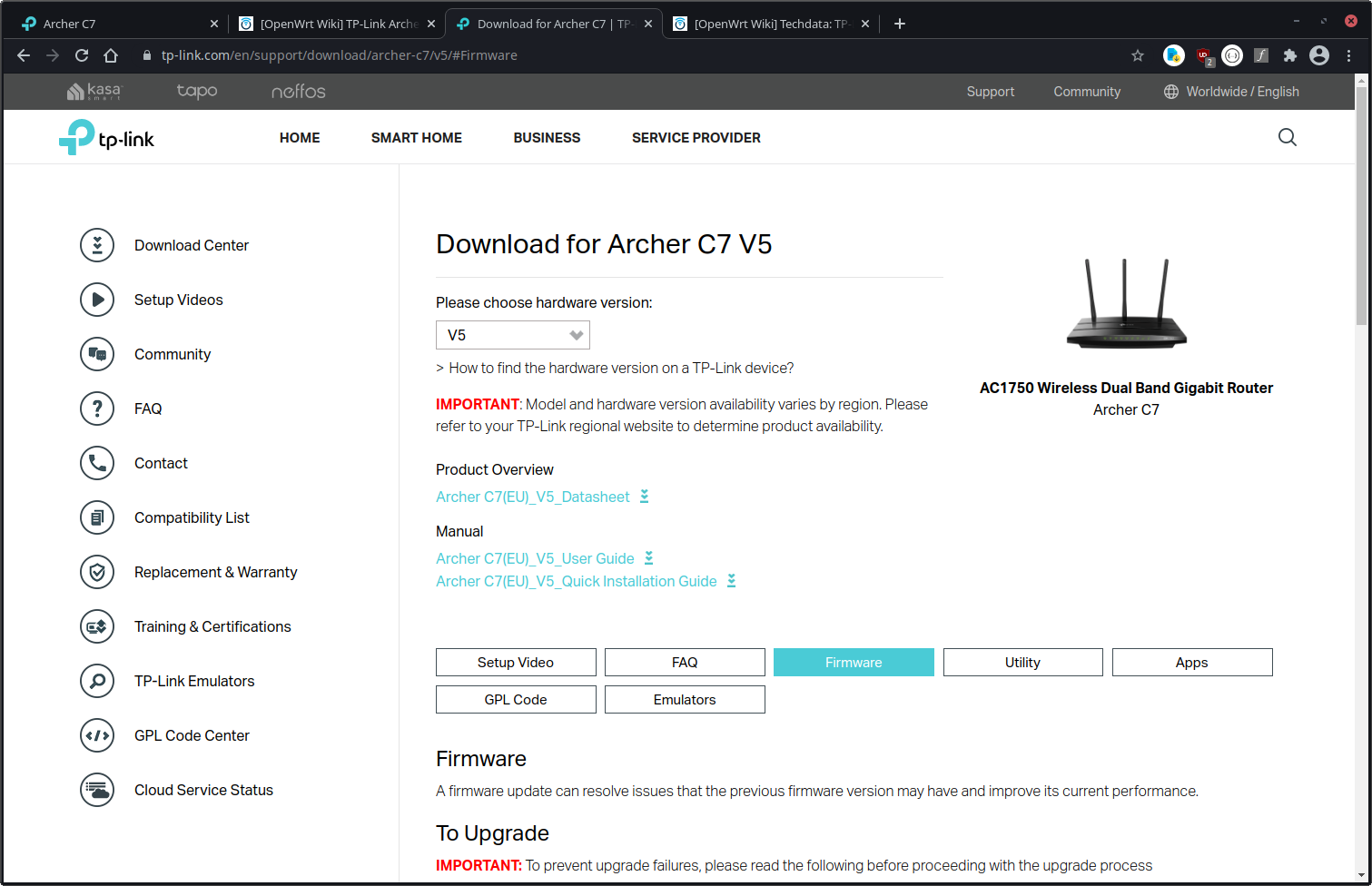Open the browser Extensions puzzle icon
The height and width of the screenshot is (886, 1372).
[x=1289, y=55]
